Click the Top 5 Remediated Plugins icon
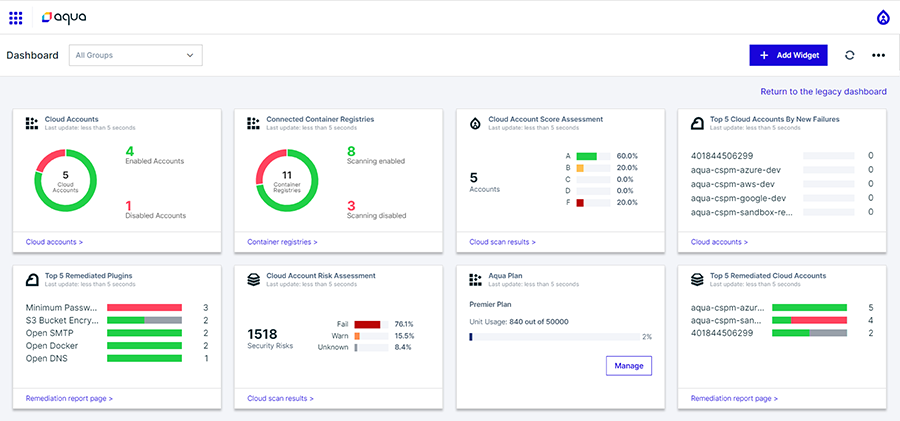Screen dimensions: 900x421 [32, 280]
